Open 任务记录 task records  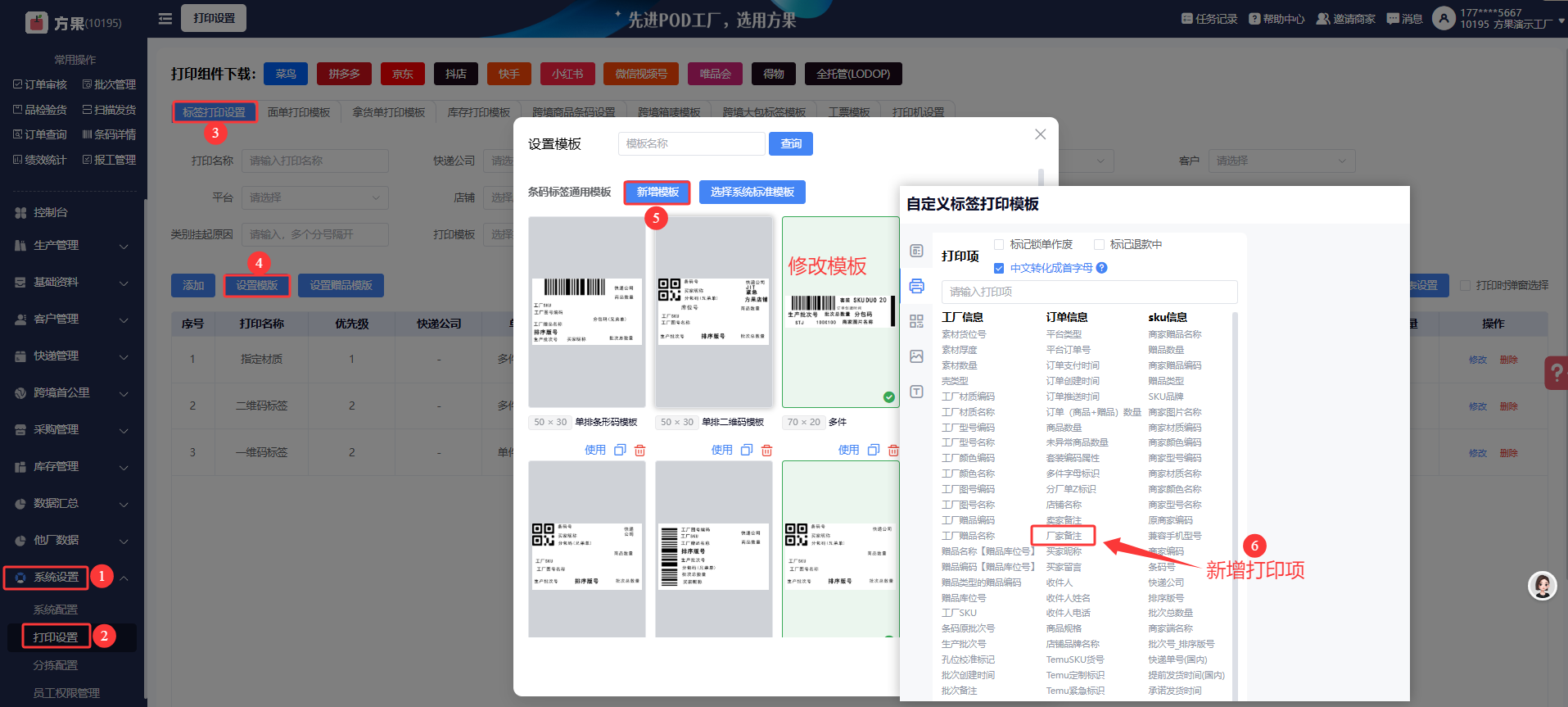pyautogui.click(x=1209, y=19)
